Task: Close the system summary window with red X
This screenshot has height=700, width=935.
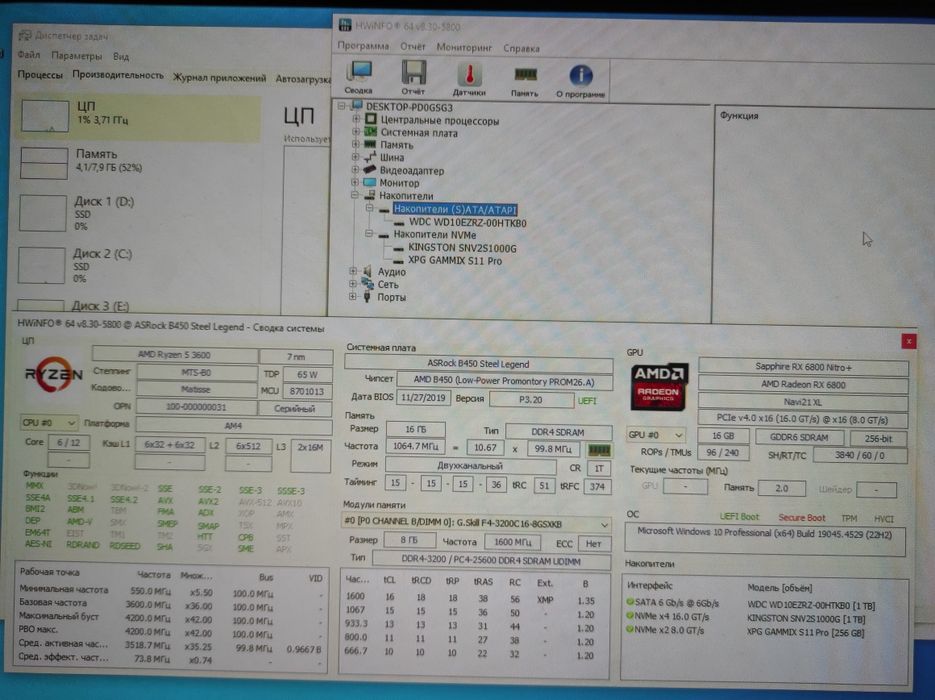Action: 909,341
